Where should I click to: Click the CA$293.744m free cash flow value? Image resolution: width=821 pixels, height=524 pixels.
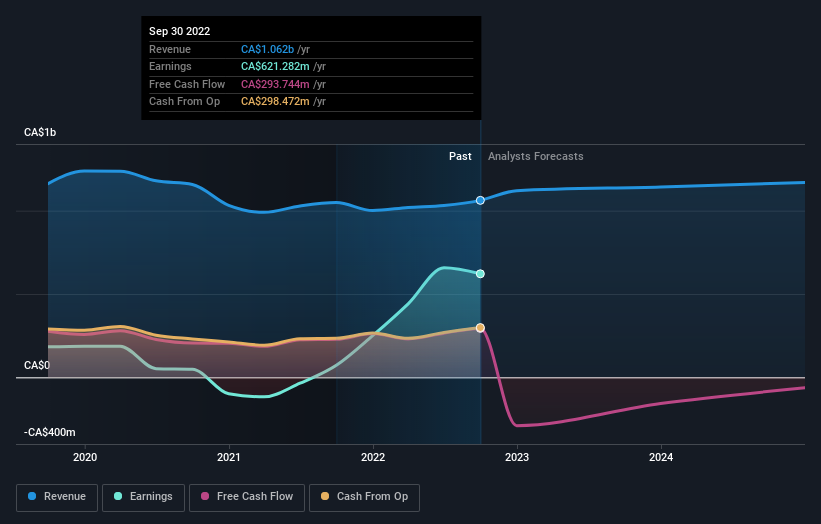(x=275, y=84)
